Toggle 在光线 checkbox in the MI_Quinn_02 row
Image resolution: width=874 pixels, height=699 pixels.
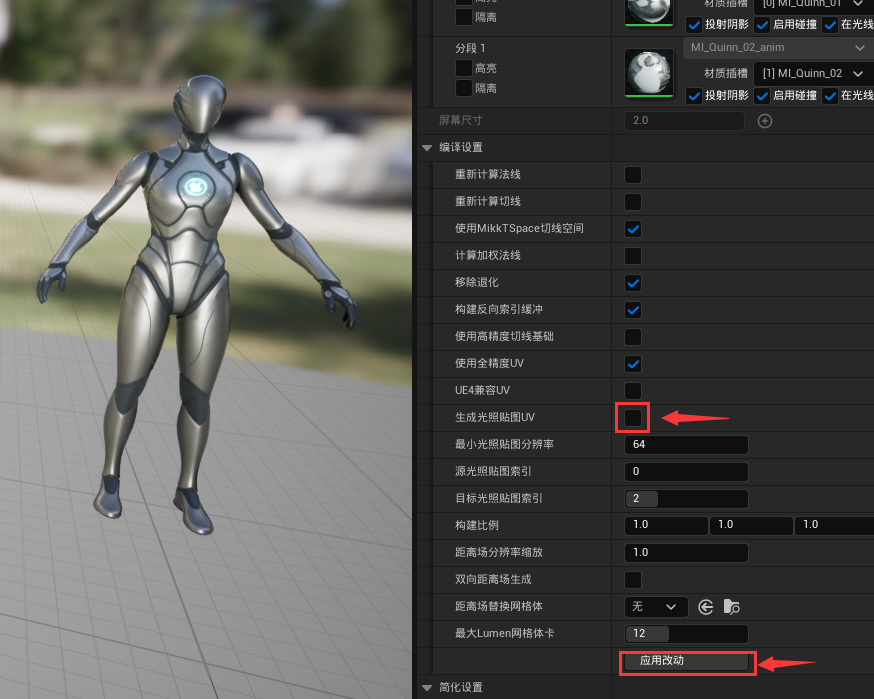tap(830, 96)
